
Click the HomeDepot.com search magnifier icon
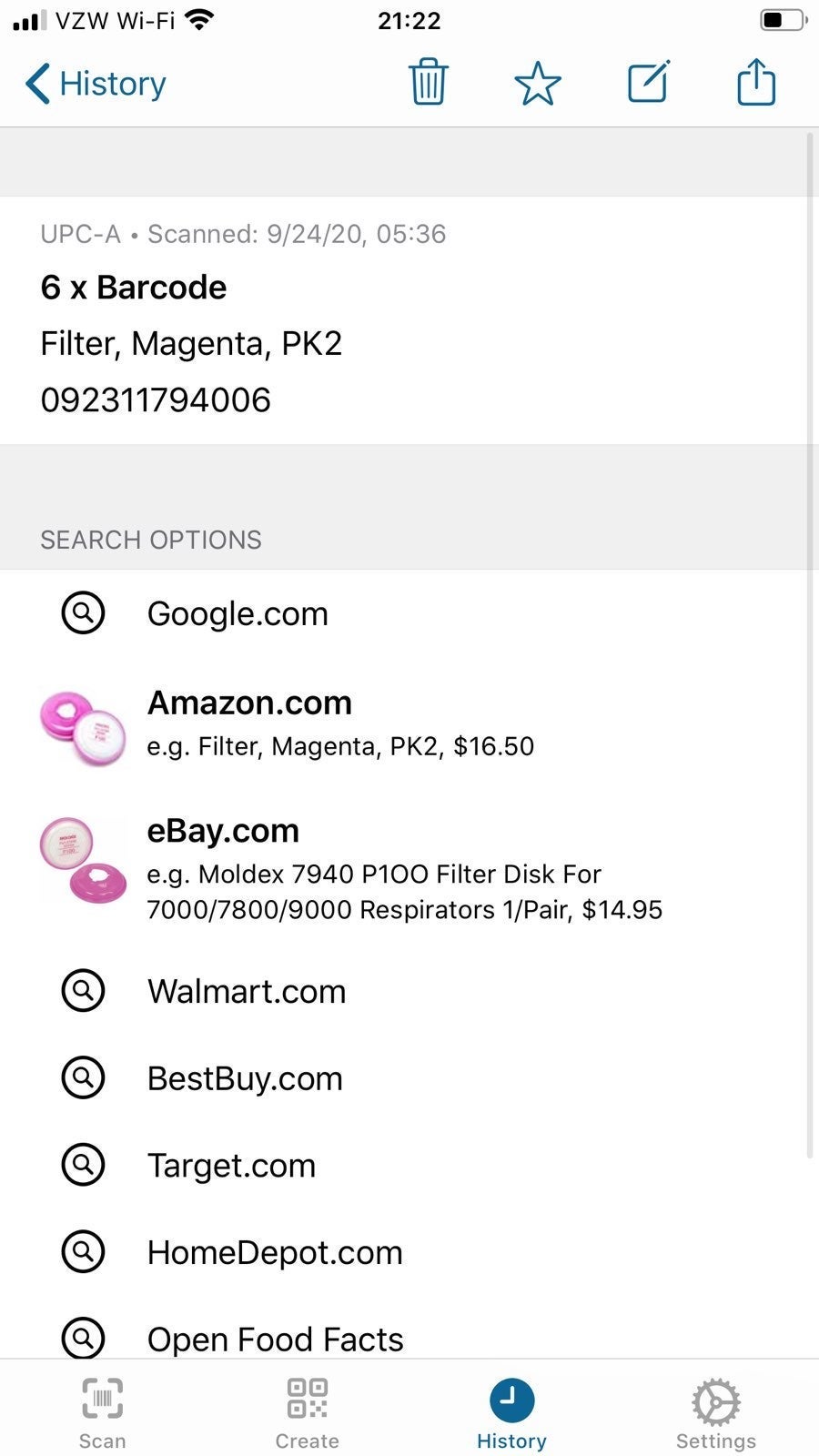(x=83, y=1252)
